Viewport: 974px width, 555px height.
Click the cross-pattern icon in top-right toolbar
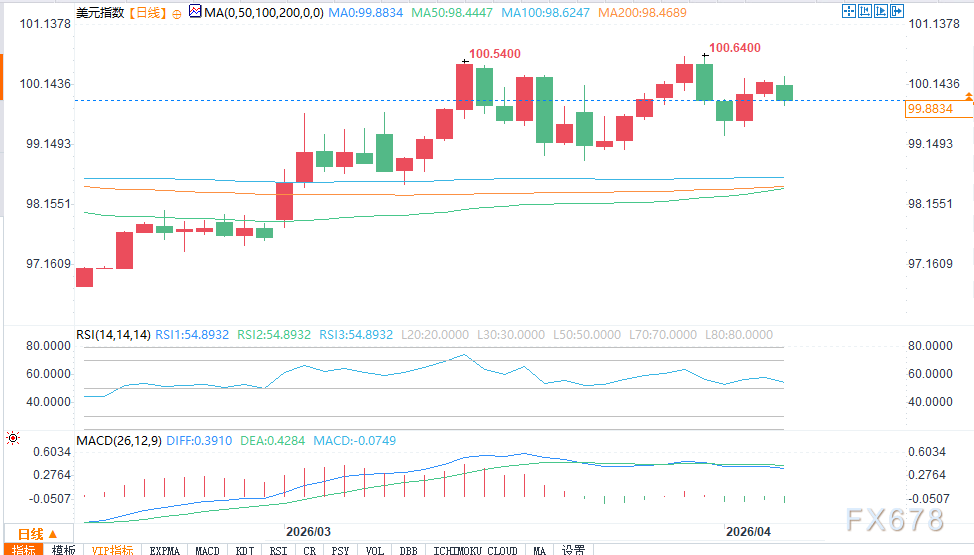point(849,11)
